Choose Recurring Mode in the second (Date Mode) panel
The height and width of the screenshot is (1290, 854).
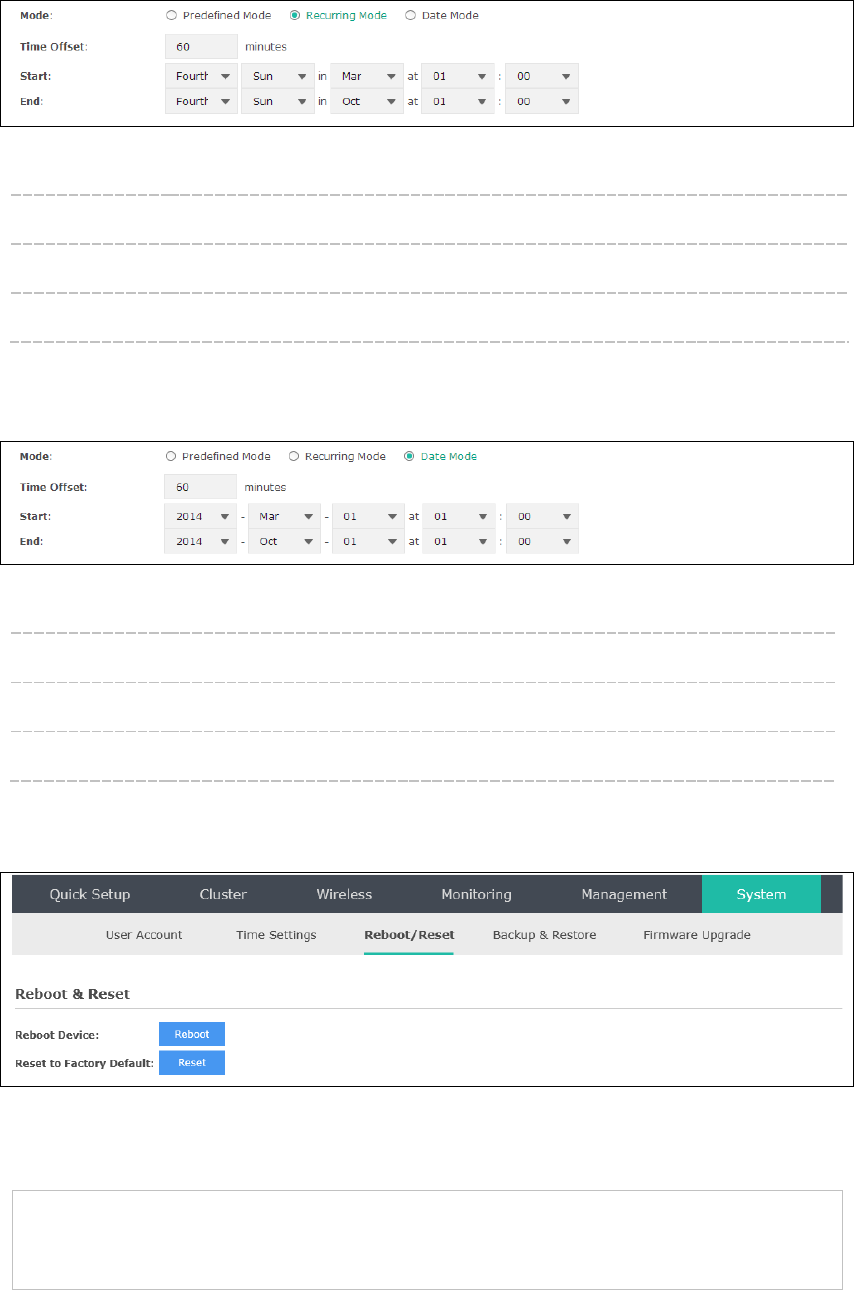point(294,456)
